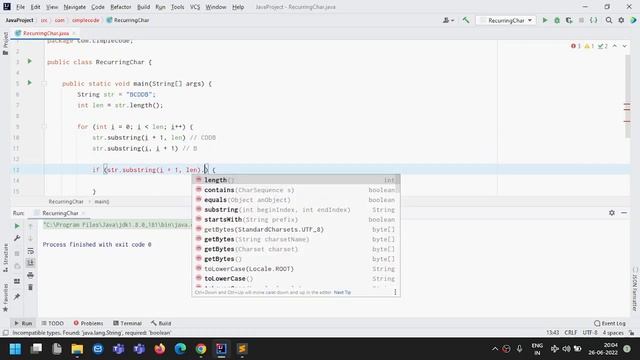Open Windows Start menu
The width and height of the screenshot is (640, 360).
coord(15,349)
